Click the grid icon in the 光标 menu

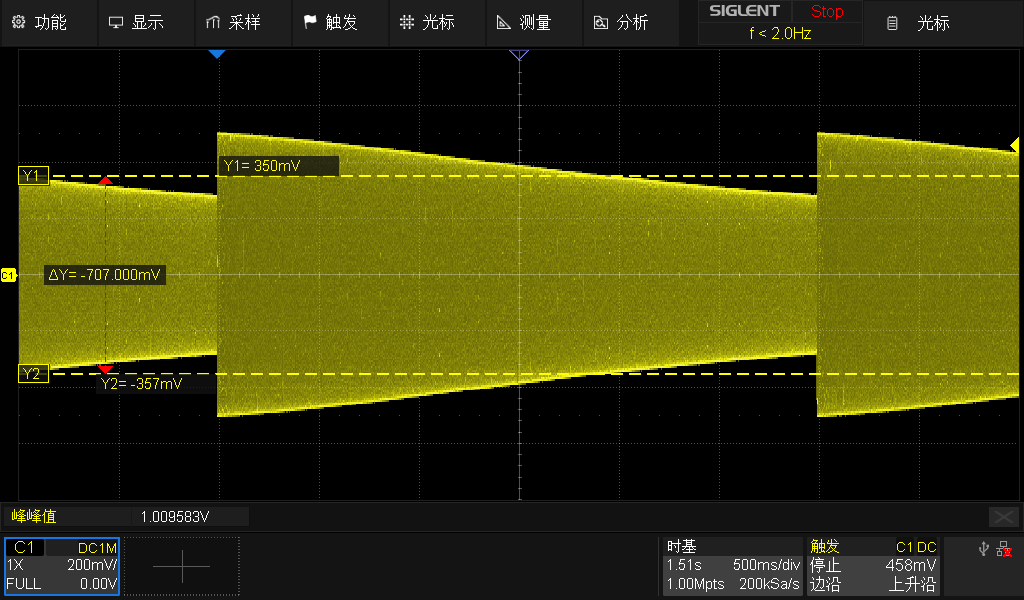(407, 22)
